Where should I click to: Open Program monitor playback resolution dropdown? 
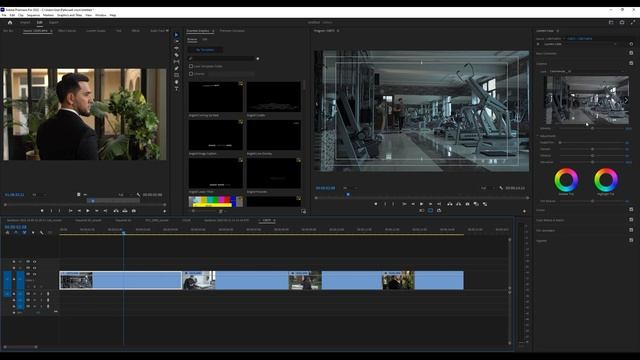pyautogui.click(x=487, y=188)
